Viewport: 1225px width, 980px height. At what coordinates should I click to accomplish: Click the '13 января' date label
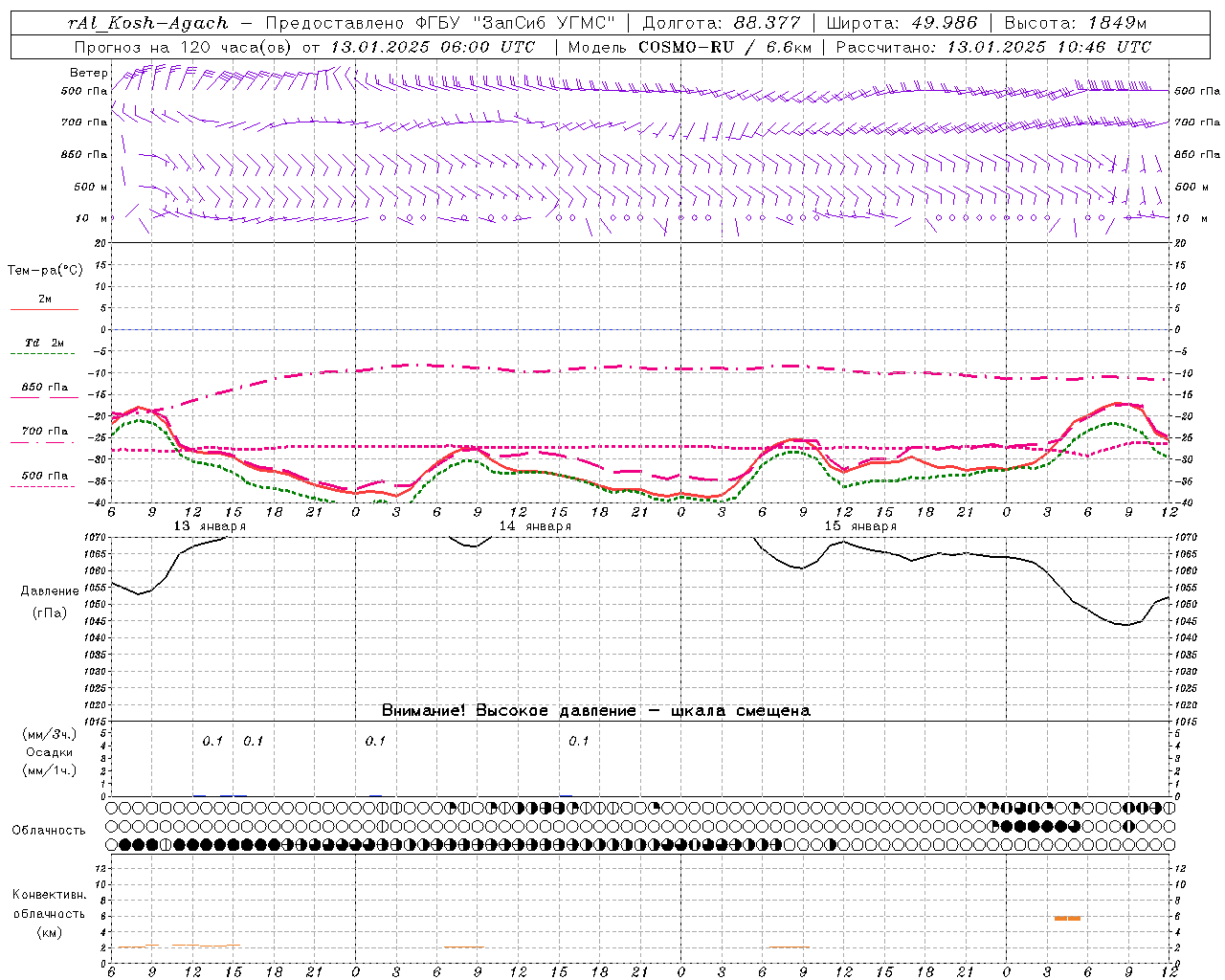210,526
